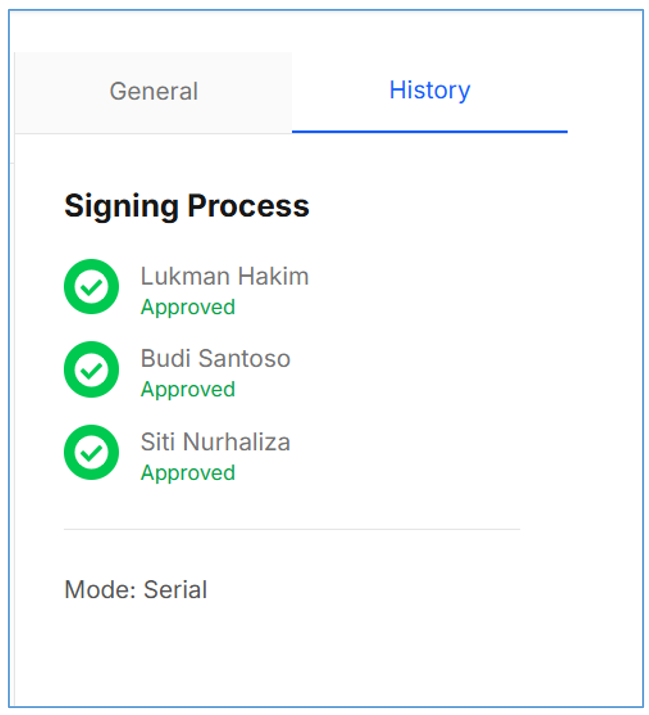Image resolution: width=649 pixels, height=715 pixels.
Task: Click the green checkmark beside Lukman Hakim
Action: click(x=91, y=287)
